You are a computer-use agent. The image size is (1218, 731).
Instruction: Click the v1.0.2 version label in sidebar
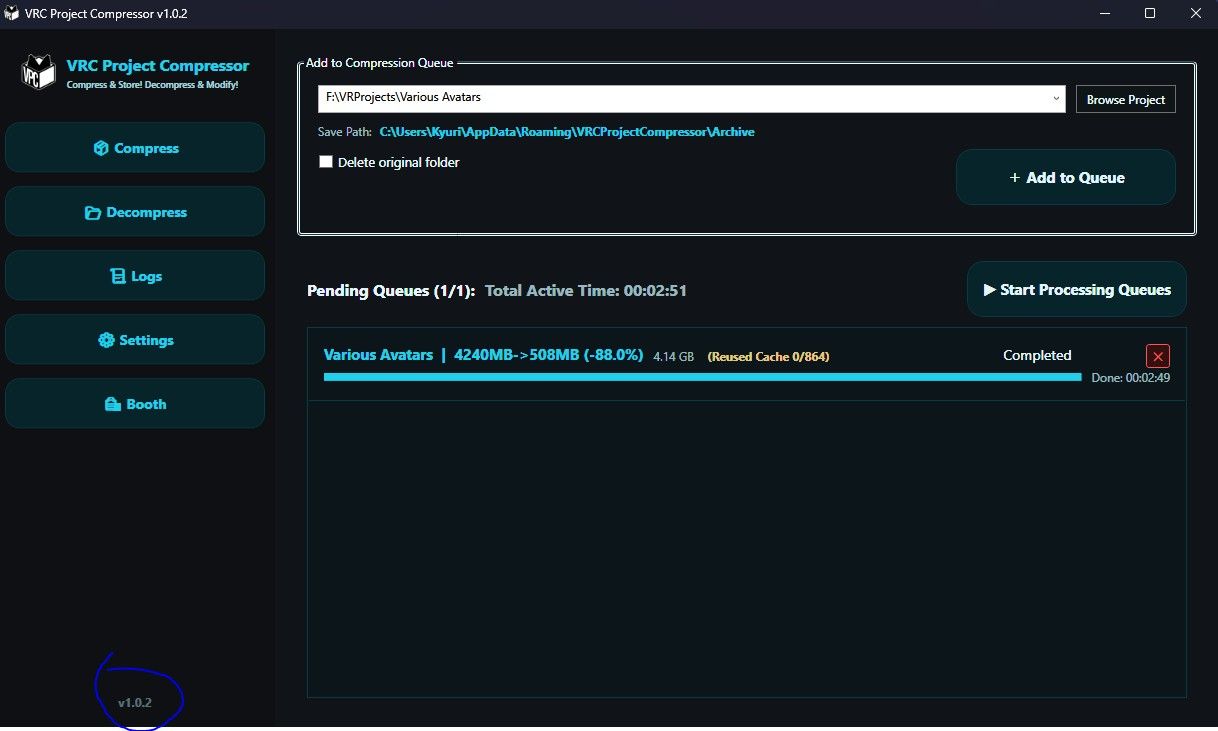[x=135, y=703]
